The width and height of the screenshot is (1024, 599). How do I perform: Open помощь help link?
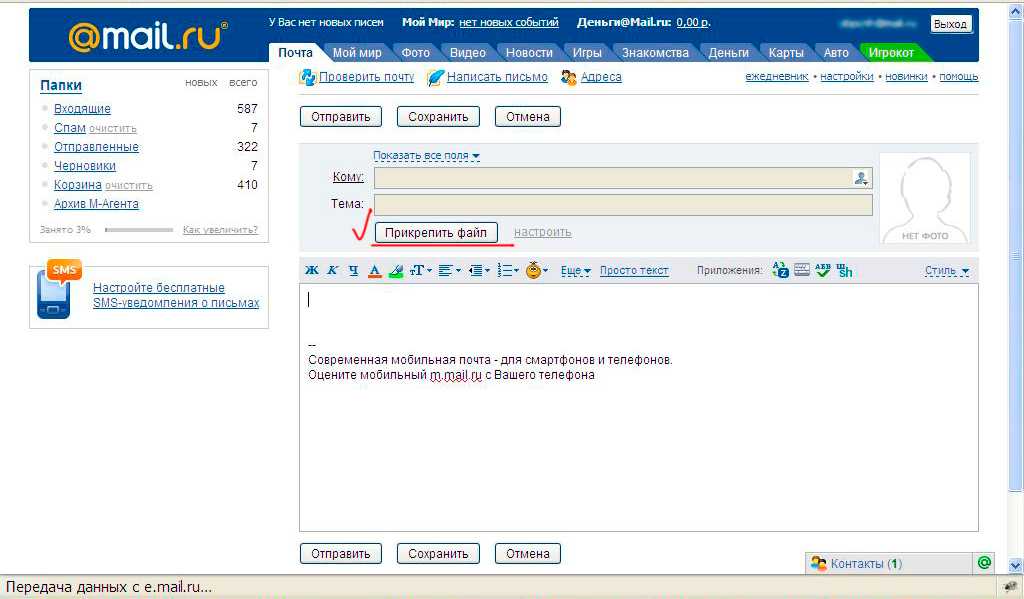[959, 76]
